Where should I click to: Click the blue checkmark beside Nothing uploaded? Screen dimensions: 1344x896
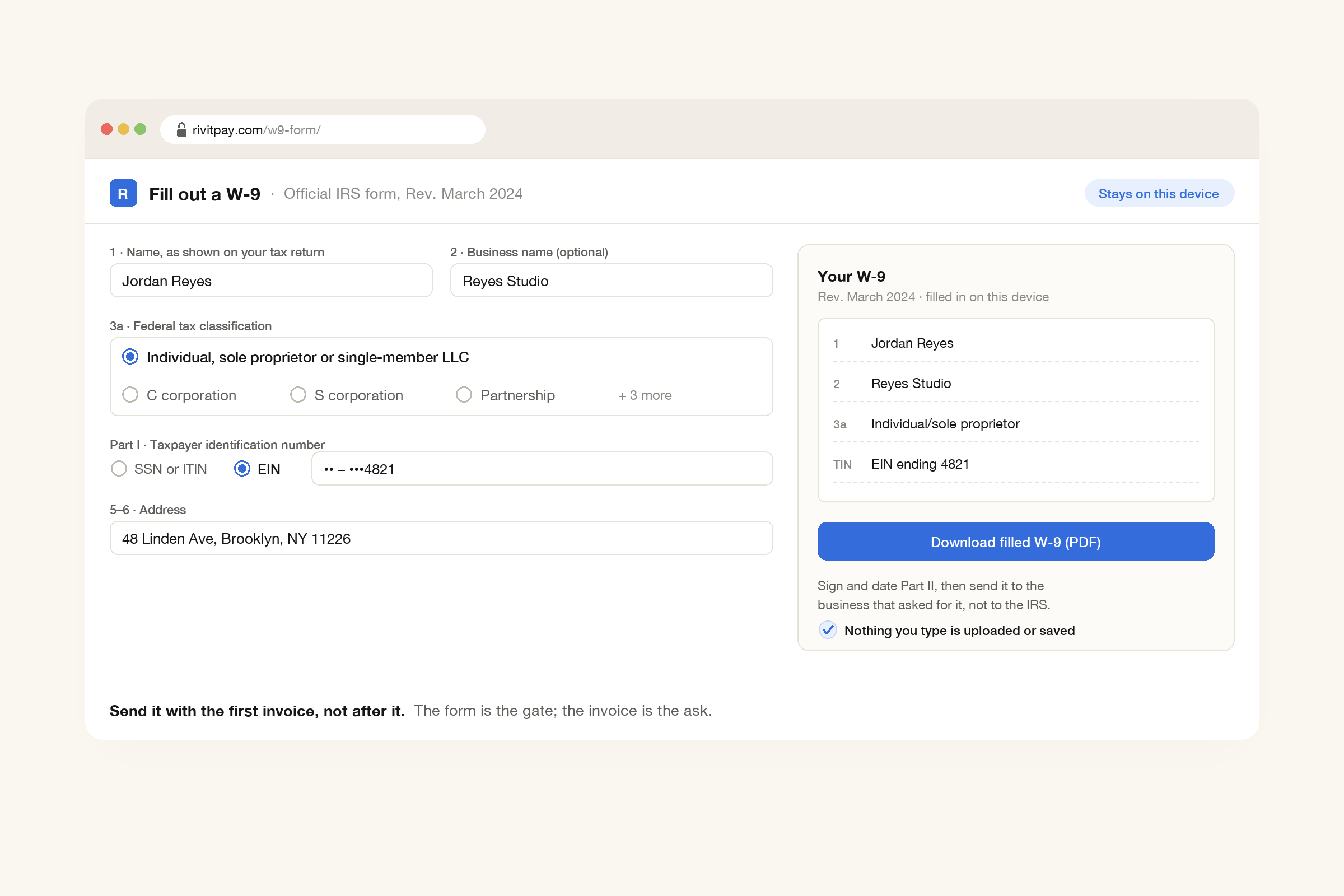tap(828, 629)
